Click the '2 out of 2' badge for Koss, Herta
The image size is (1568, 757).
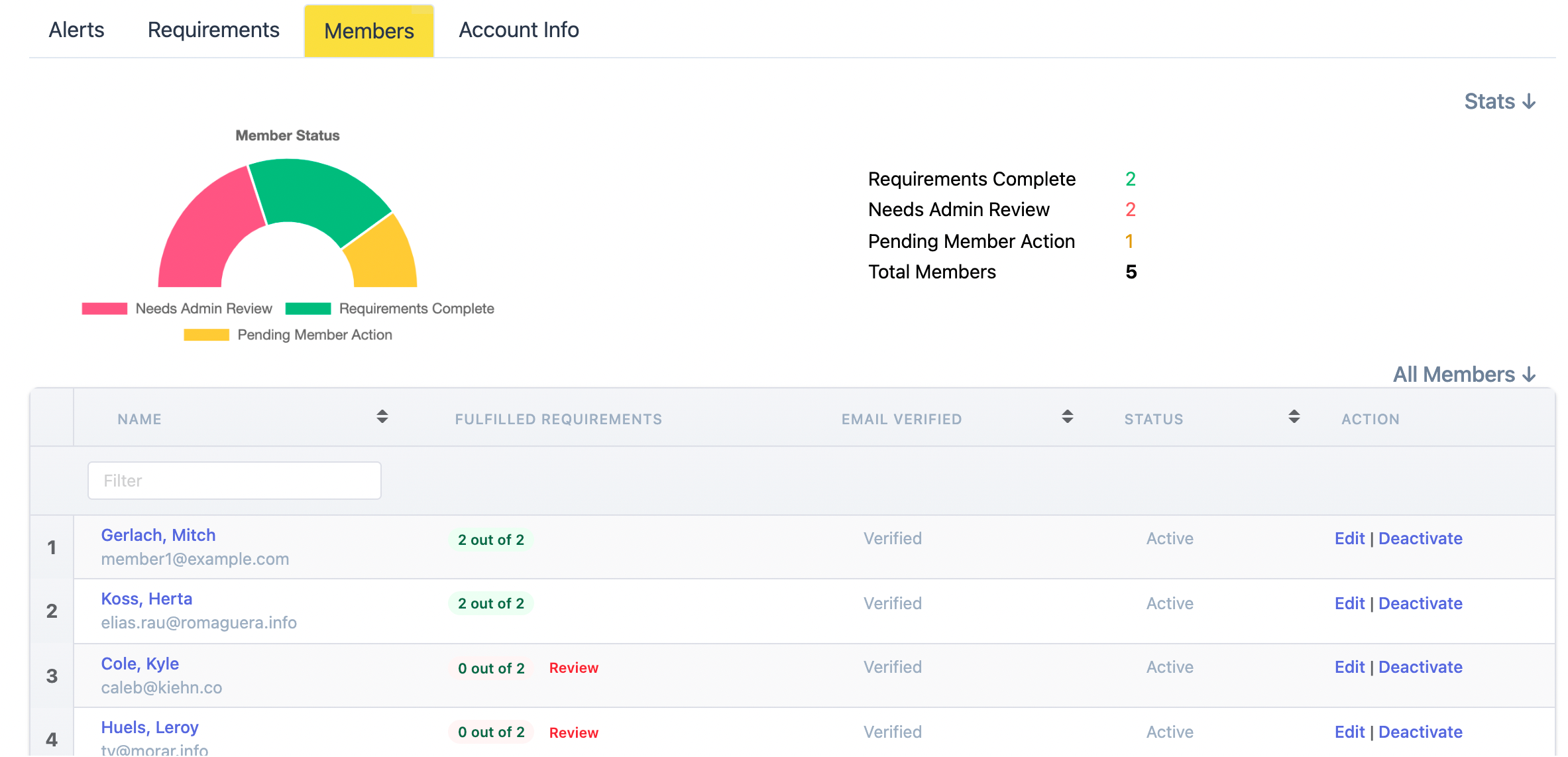491,603
